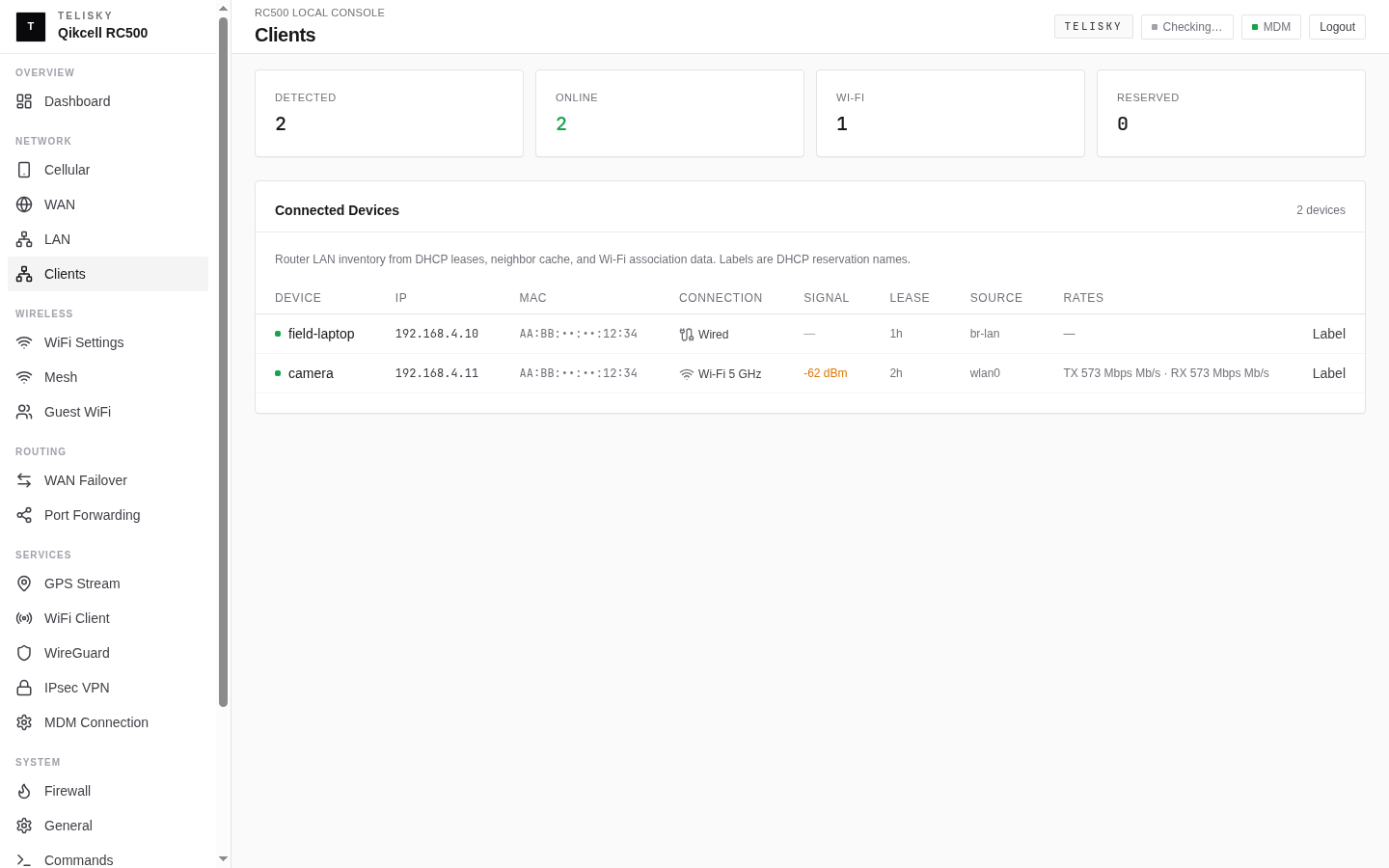Open the WAN menu item

pos(108,204)
